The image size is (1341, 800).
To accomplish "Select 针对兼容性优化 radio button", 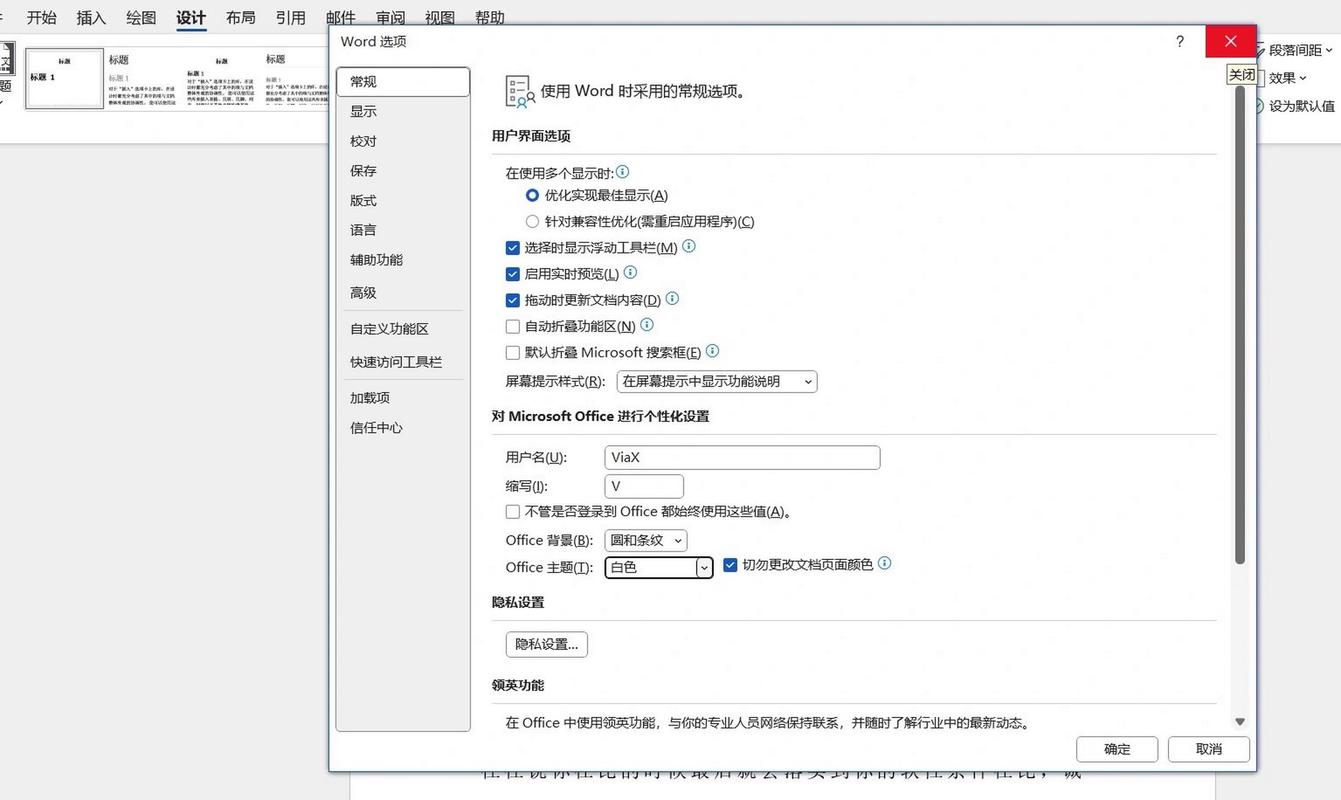I will [x=532, y=221].
